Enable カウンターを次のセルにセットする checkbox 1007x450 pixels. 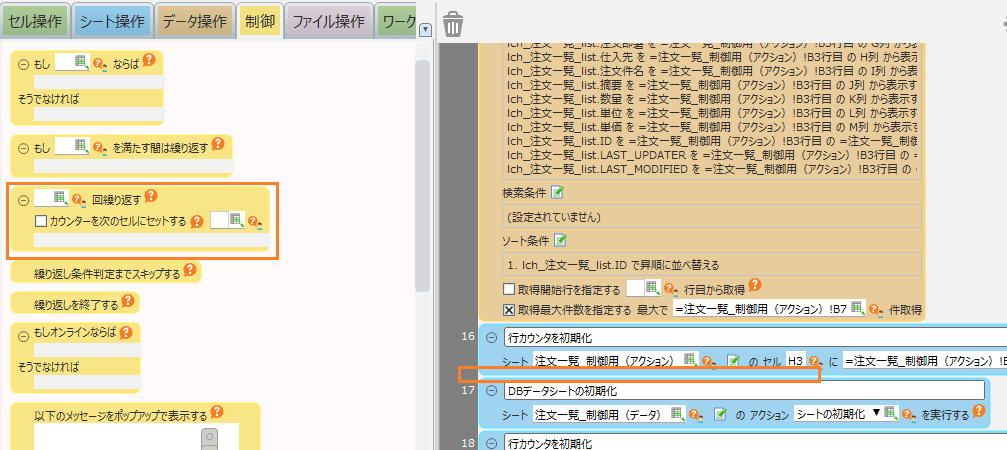40,221
